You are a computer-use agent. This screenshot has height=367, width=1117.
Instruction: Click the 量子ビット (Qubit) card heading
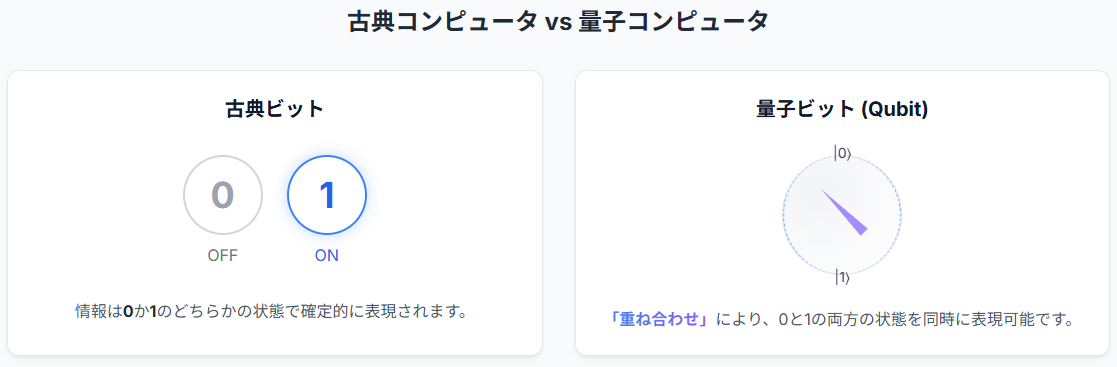click(x=842, y=109)
